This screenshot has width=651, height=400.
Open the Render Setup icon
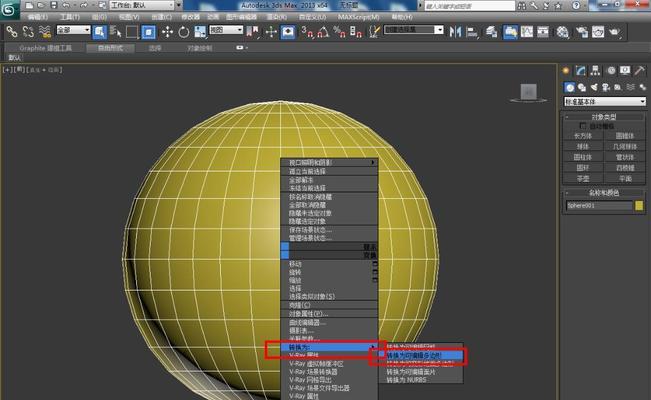[x=582, y=32]
